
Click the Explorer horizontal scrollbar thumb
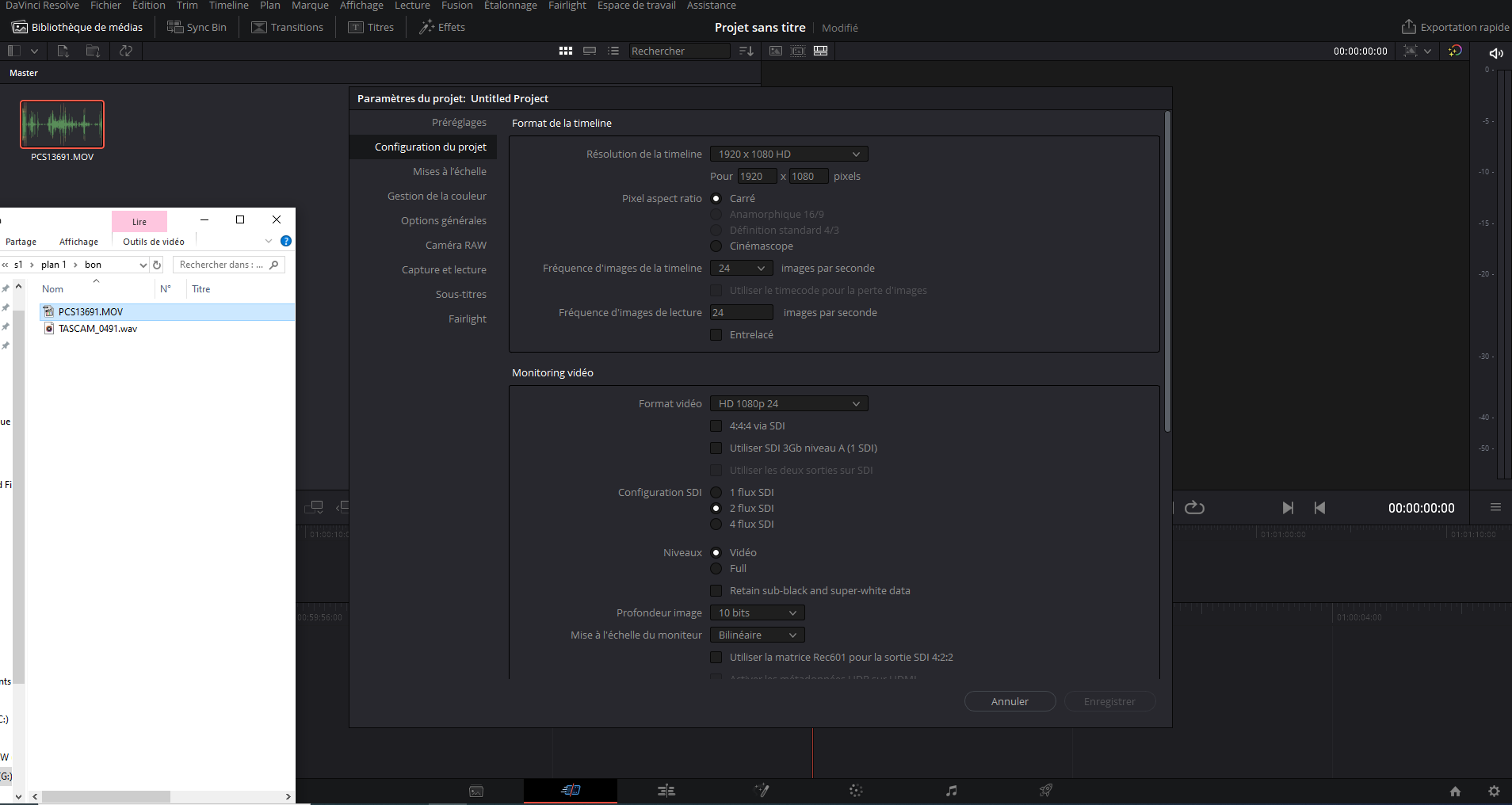pyautogui.click(x=106, y=796)
